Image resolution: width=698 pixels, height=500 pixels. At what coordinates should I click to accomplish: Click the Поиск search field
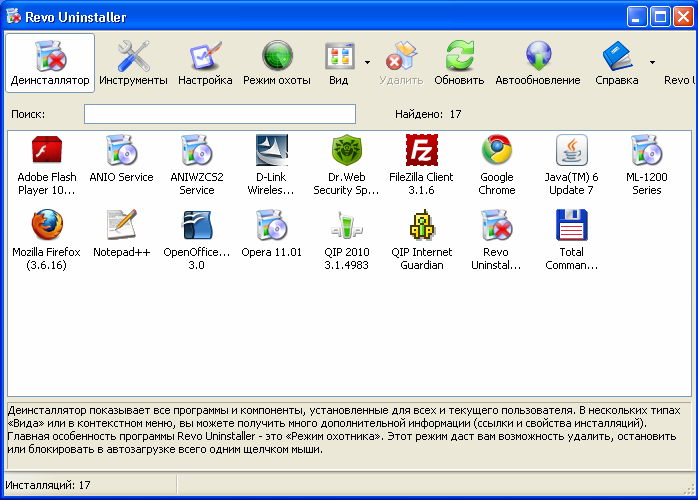(x=220, y=114)
